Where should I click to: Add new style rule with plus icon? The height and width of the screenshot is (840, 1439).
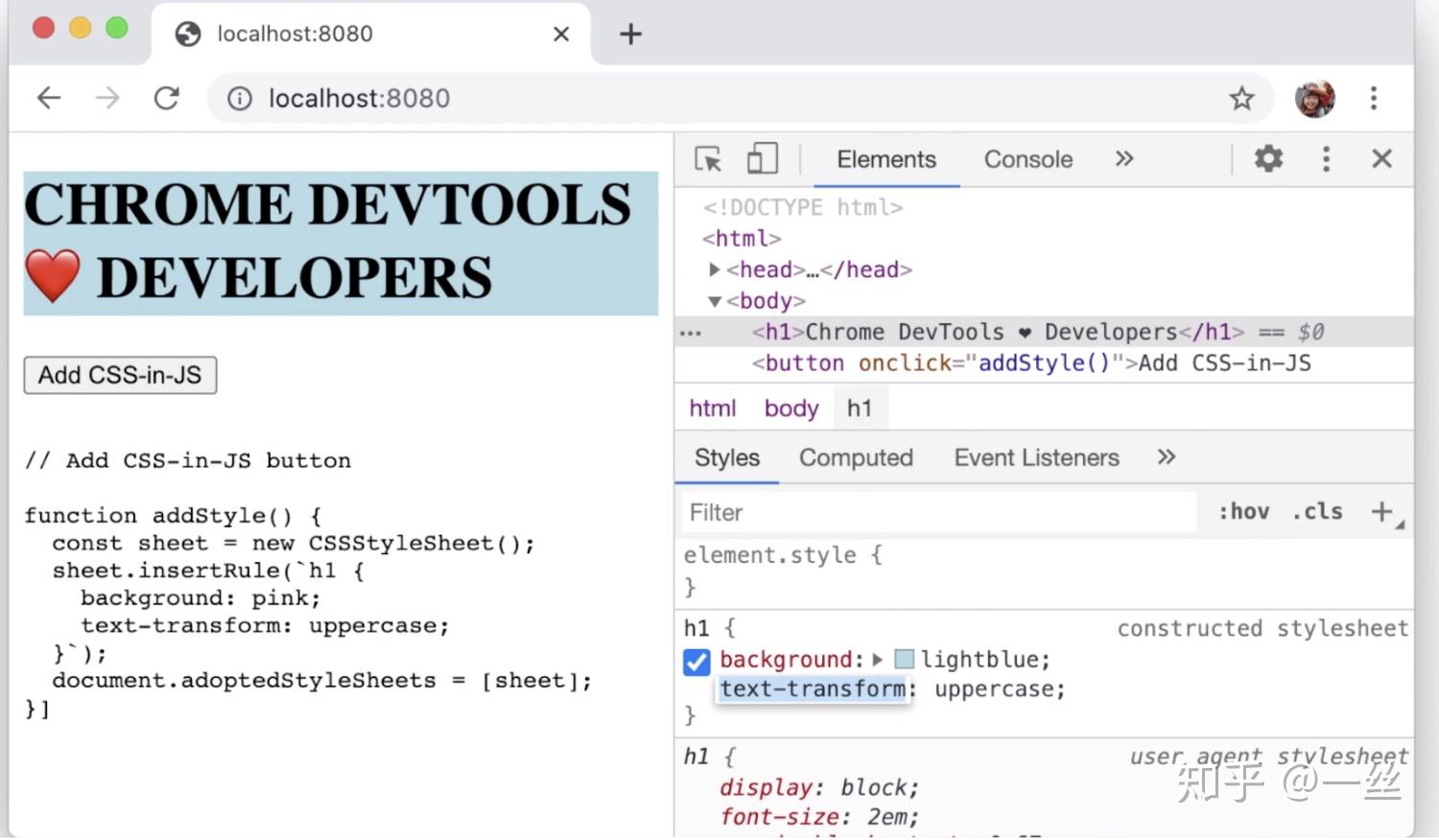point(1381,512)
